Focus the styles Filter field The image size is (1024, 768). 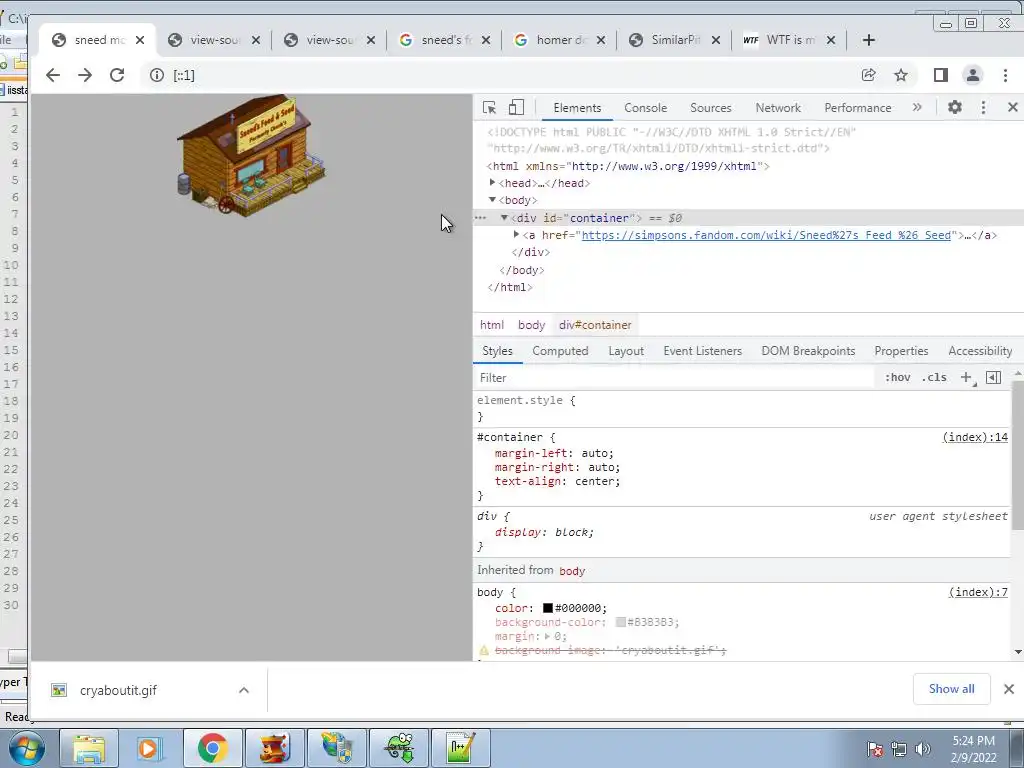point(674,377)
